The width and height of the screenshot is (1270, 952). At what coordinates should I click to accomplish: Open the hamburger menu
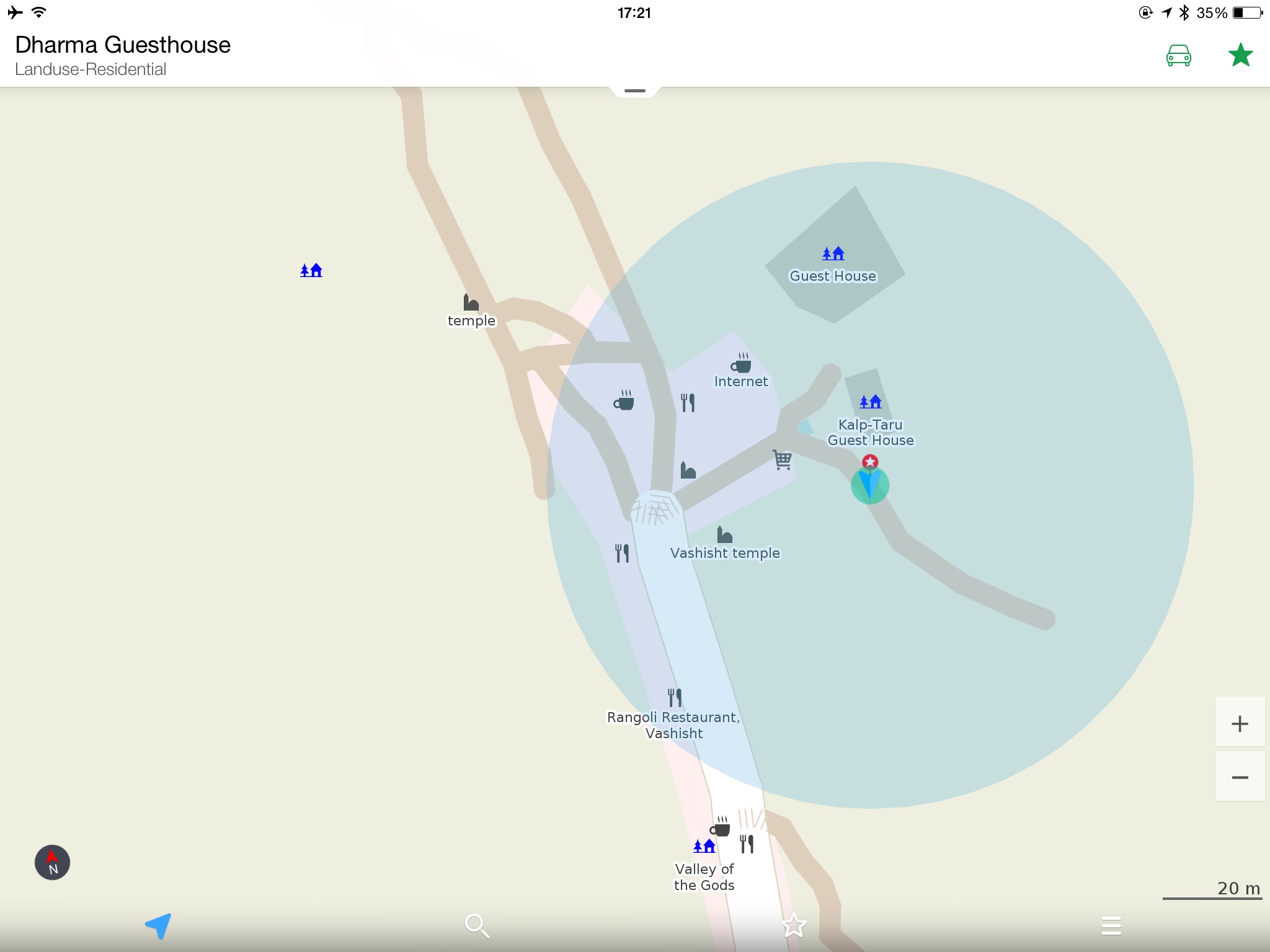(1111, 925)
